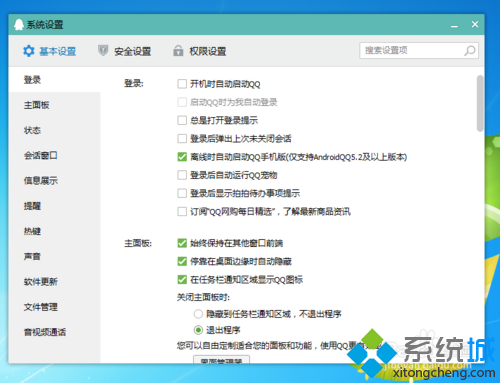This screenshot has height=383, width=500.
Task: Go to 提醒 settings in sidebar
Action: [x=55, y=206]
